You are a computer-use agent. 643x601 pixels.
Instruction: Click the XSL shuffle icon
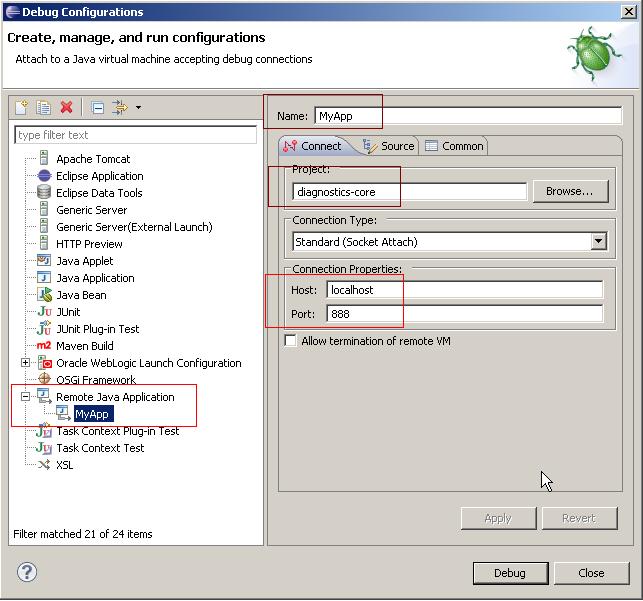[x=44, y=464]
